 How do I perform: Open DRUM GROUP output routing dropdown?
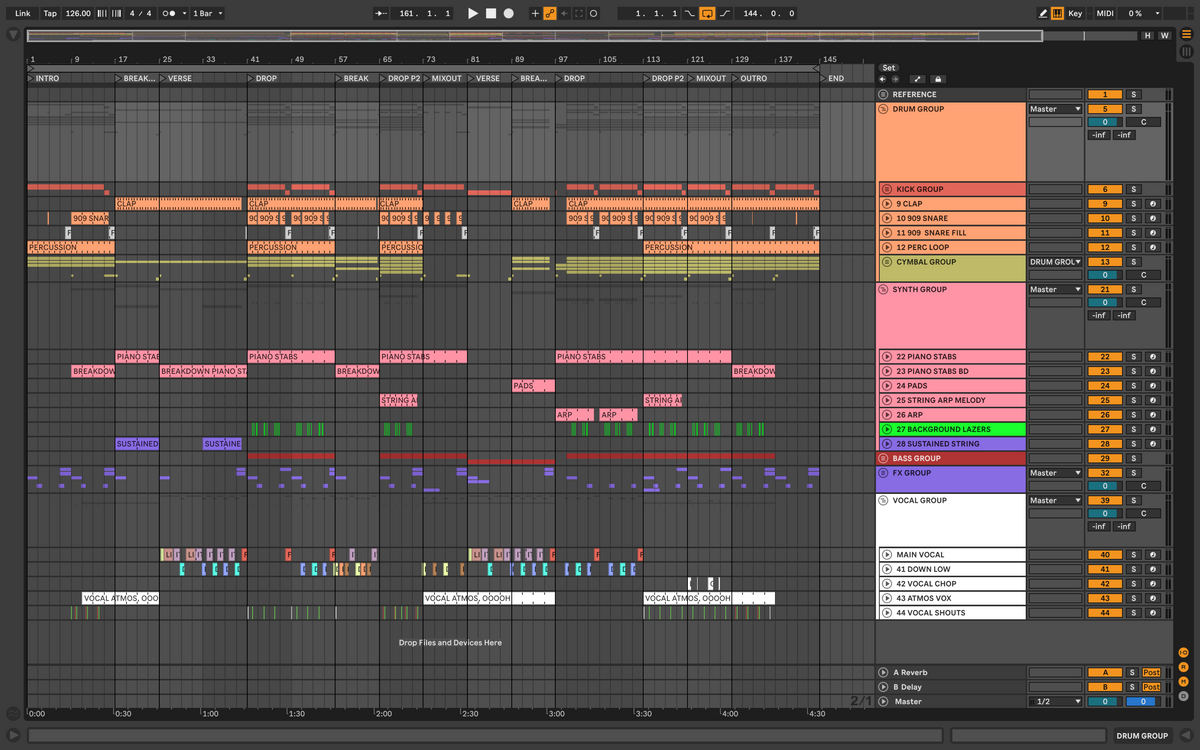(1055, 109)
